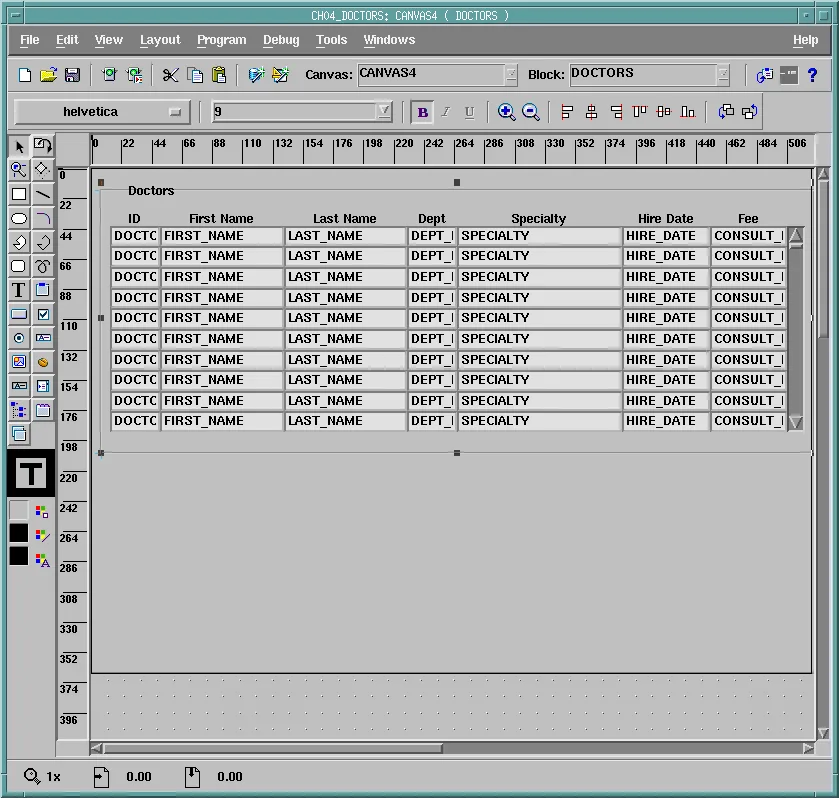Align selected objects right

(616, 112)
